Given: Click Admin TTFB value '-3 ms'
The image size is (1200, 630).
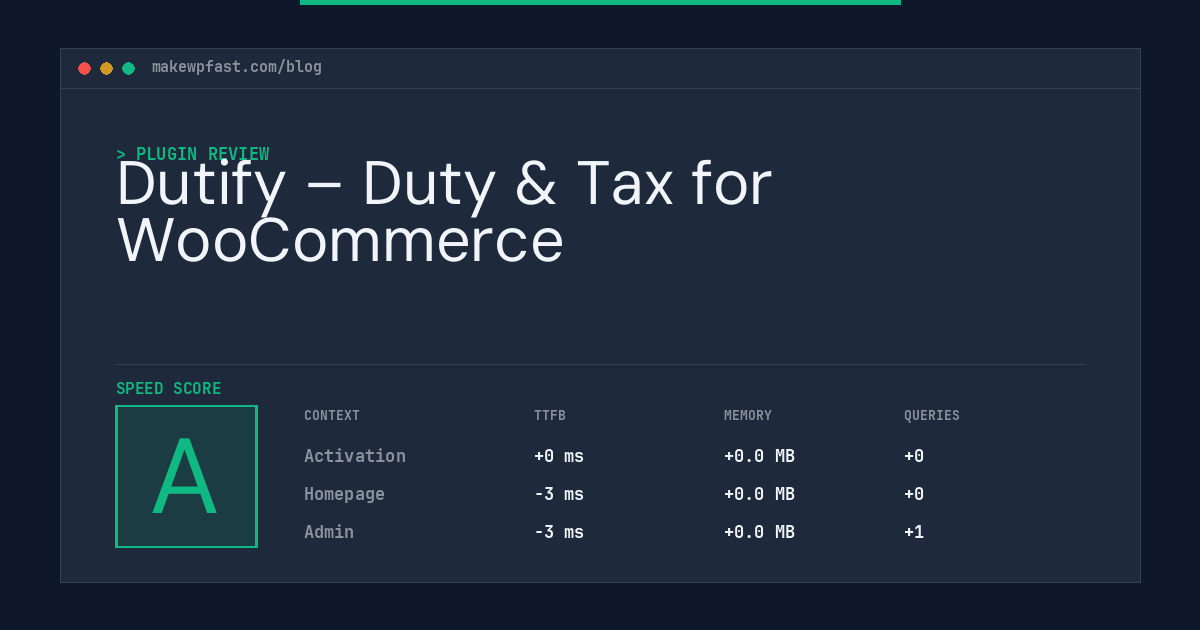Looking at the screenshot, I should click(559, 532).
